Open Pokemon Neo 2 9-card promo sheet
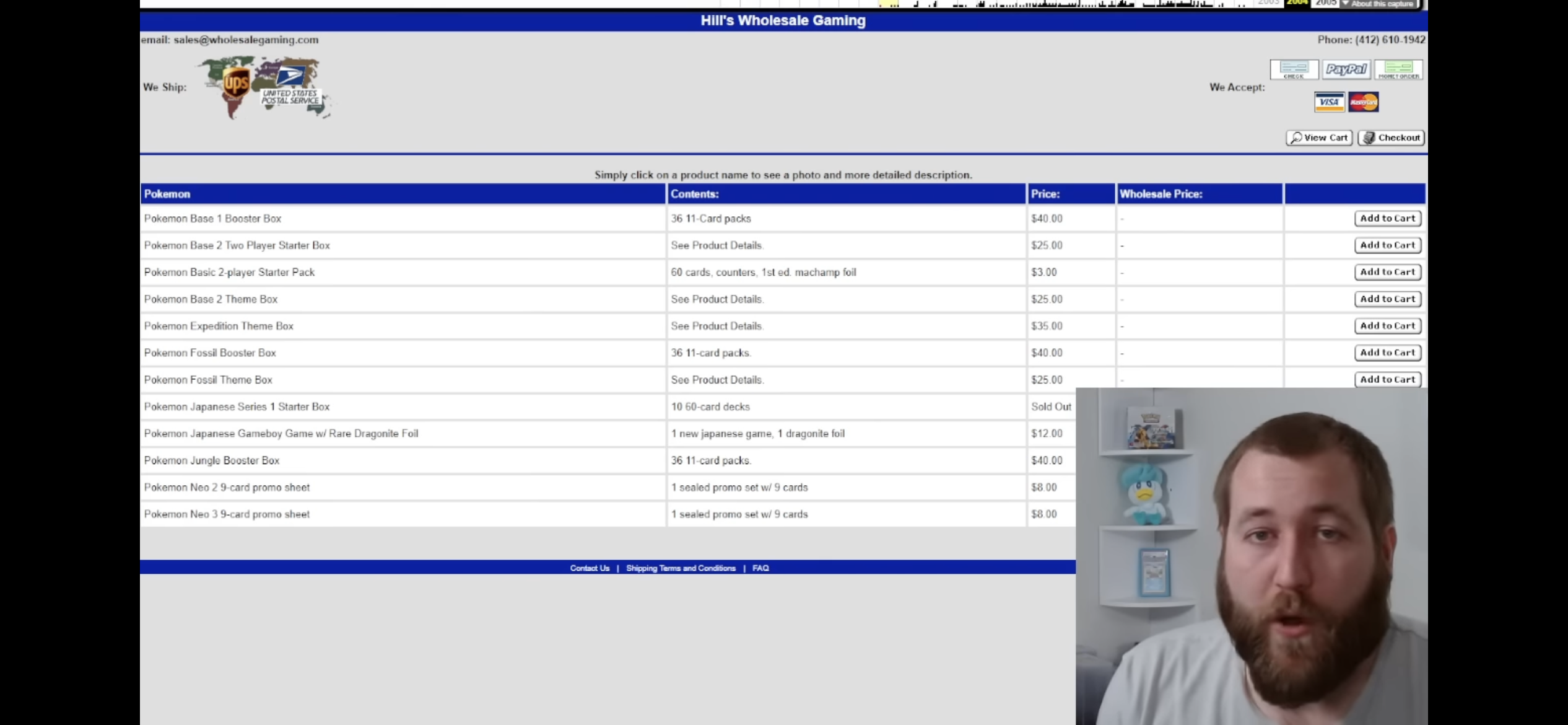Image resolution: width=1568 pixels, height=725 pixels. tap(227, 488)
